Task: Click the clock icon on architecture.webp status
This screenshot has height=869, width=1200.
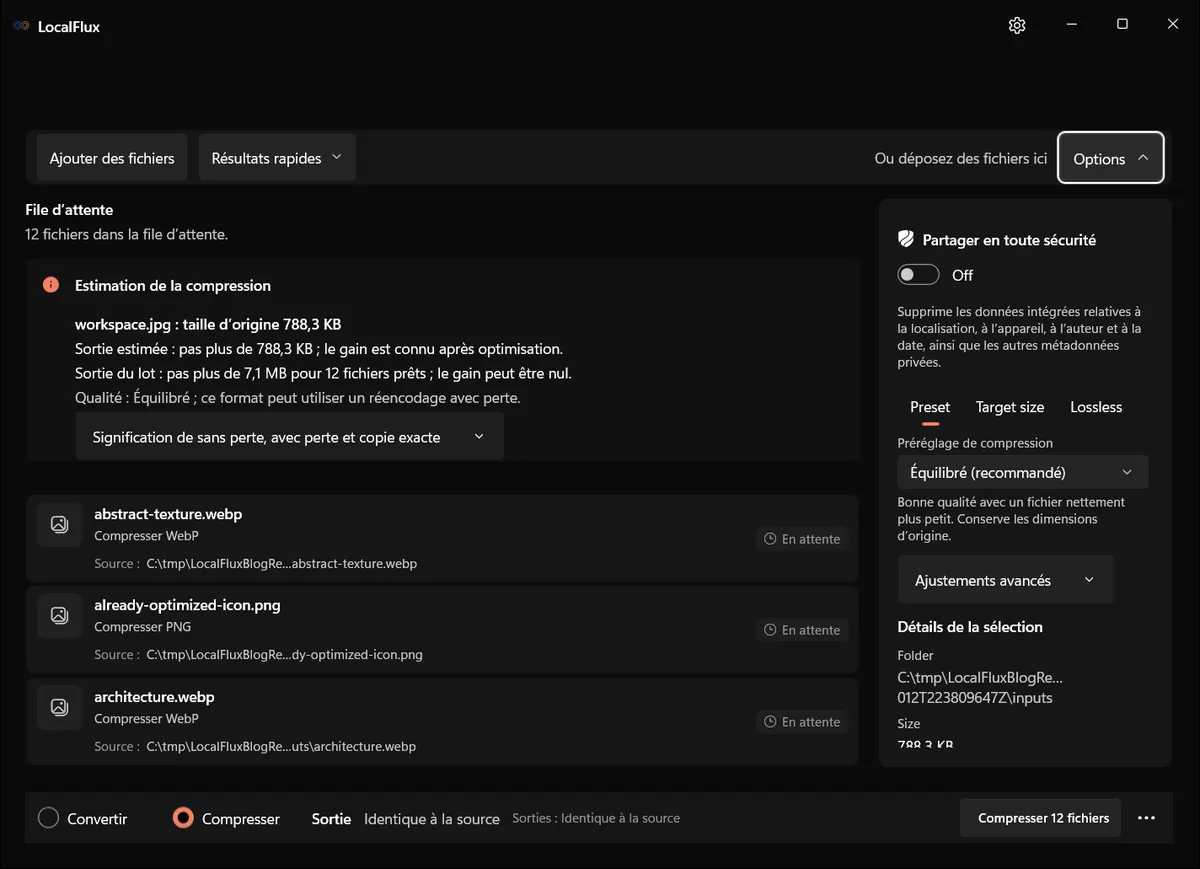Action: tap(770, 722)
